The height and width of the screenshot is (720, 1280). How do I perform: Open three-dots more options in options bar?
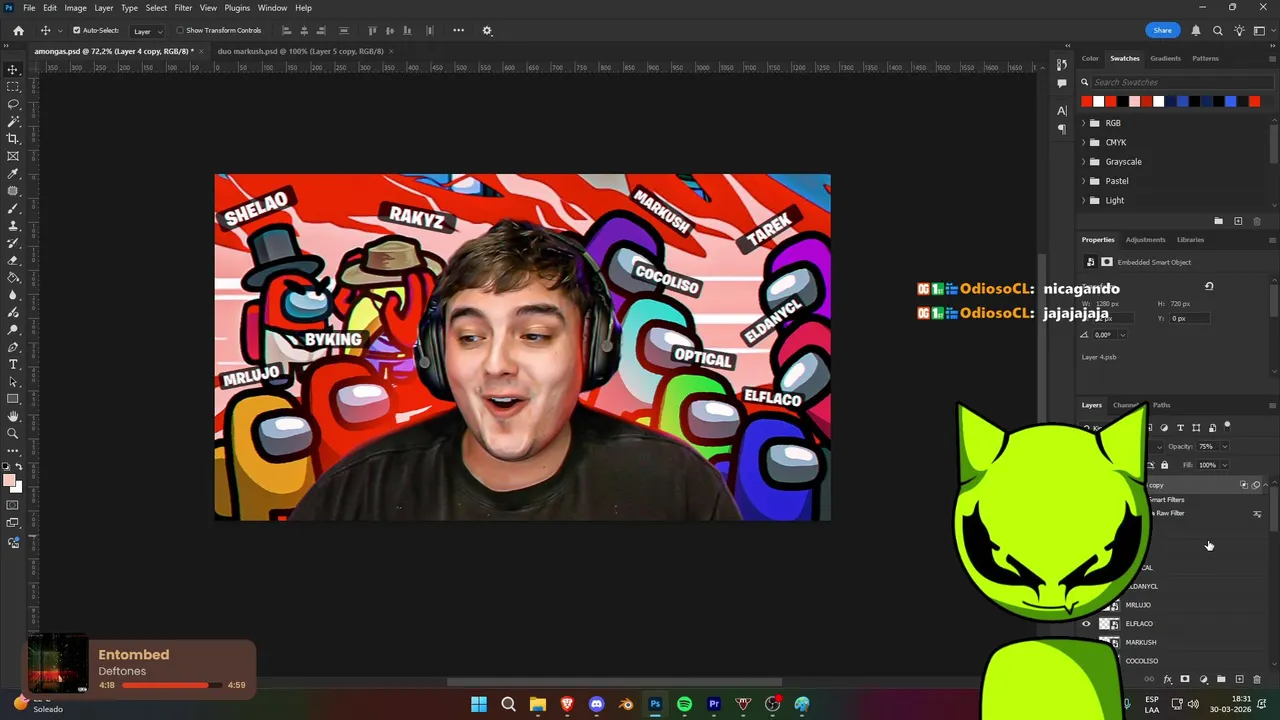[458, 30]
